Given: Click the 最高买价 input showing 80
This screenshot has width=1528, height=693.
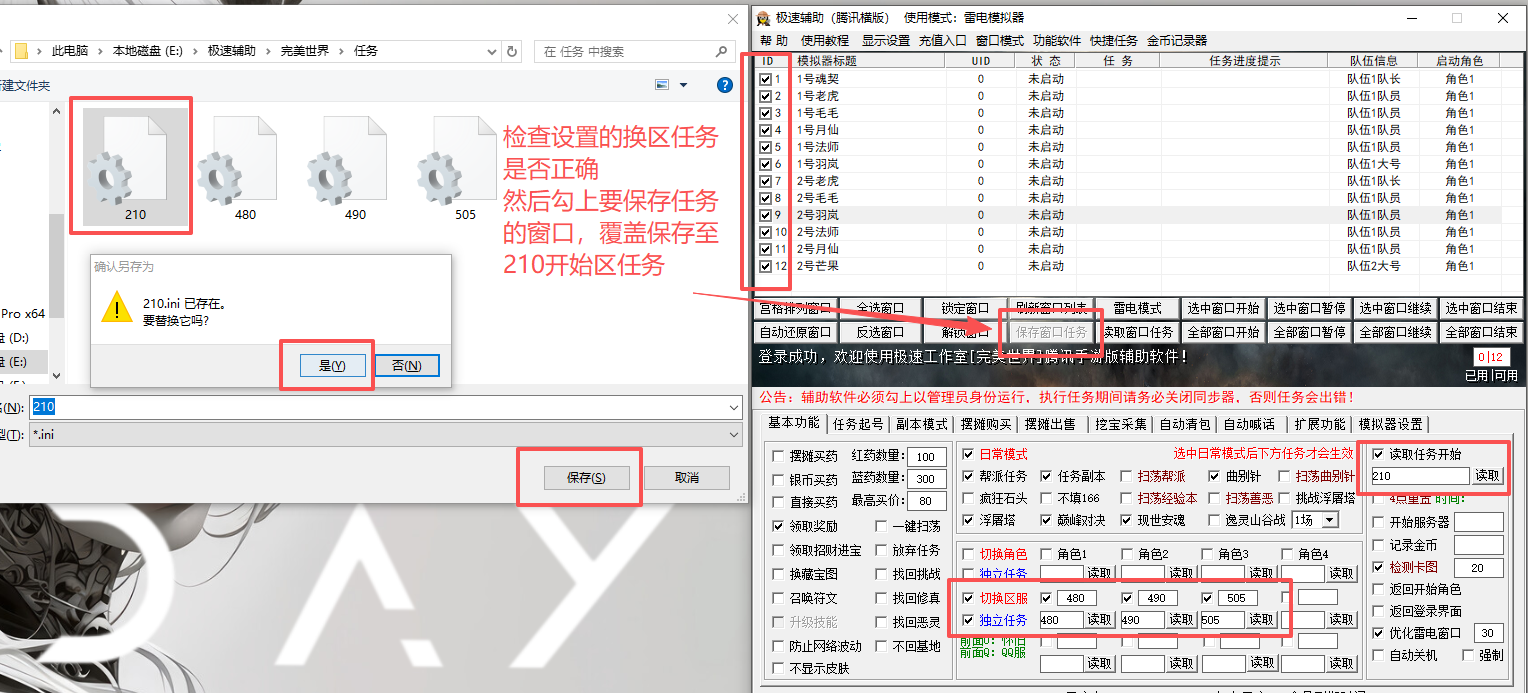Looking at the screenshot, I should point(925,501).
